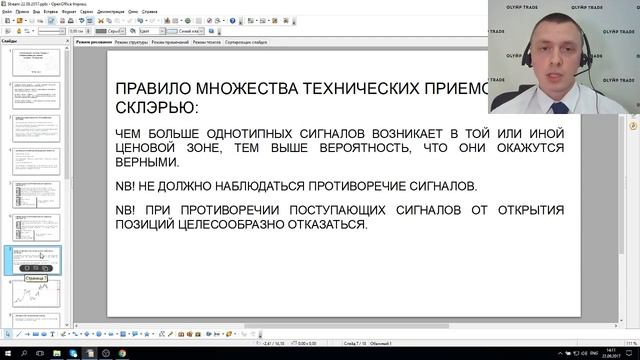
Task: Select slide 4 thumbnail
Action: tap(36, 162)
